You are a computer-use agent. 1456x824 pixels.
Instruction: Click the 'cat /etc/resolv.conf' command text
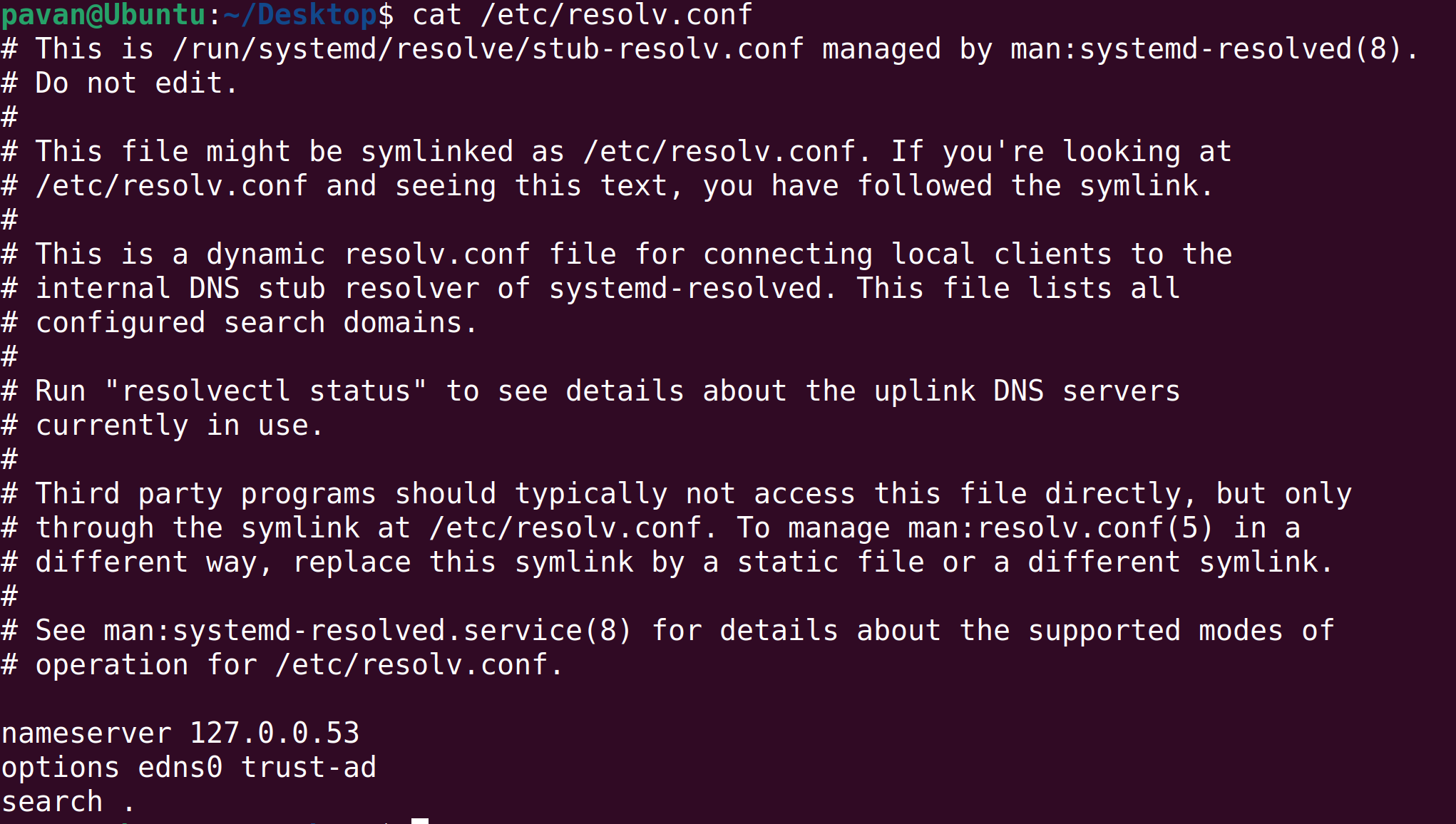583,14
